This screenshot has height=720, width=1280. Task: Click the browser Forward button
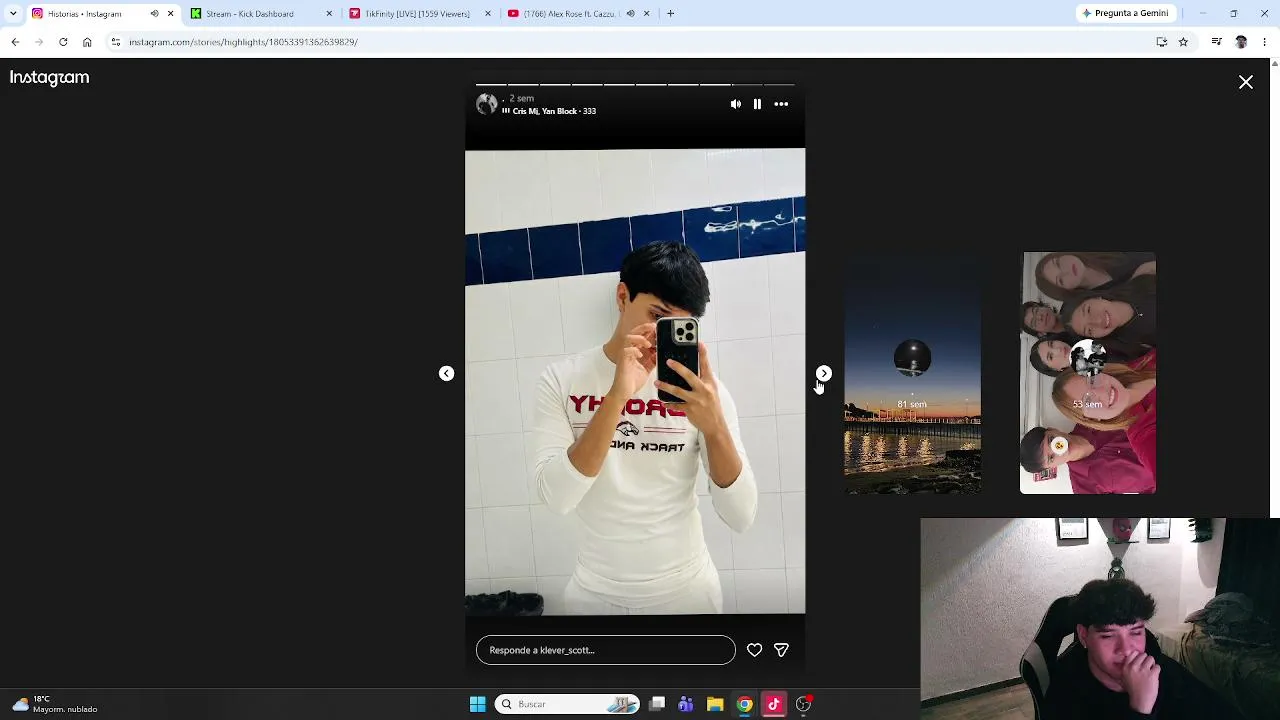(39, 42)
